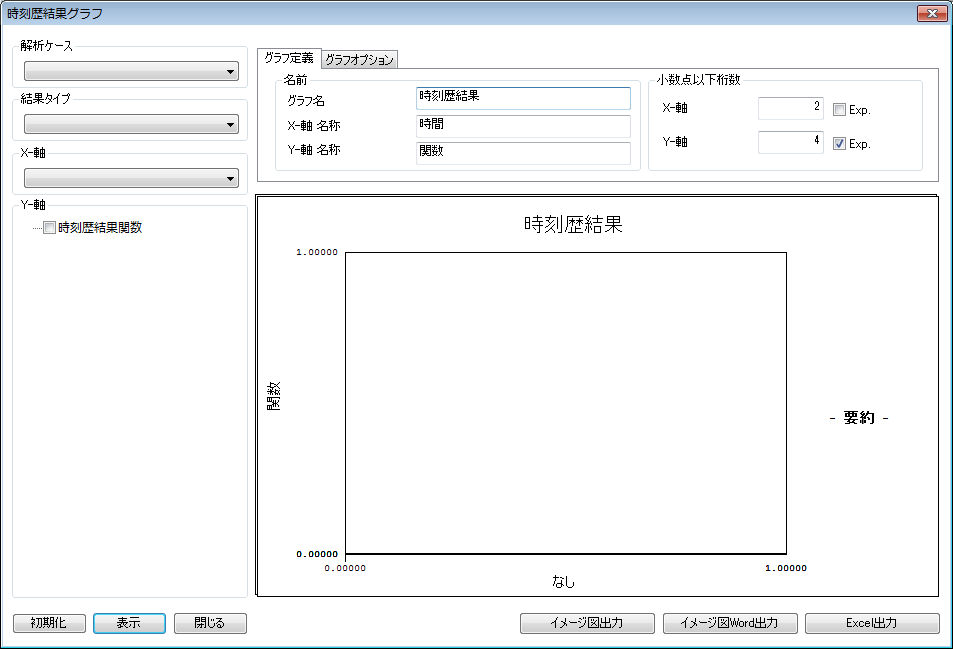The height and width of the screenshot is (649, 953).
Task: Click the なし x-axis label
Action: [563, 582]
